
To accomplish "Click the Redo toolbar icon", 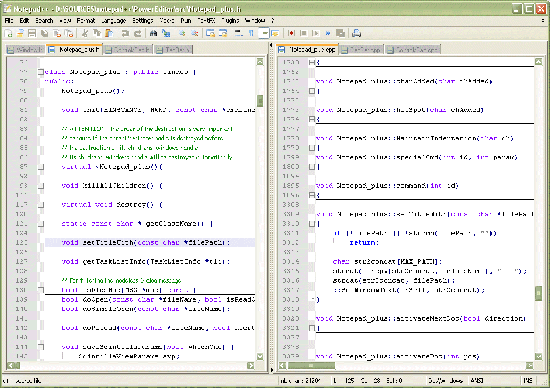I will [x=138, y=33].
